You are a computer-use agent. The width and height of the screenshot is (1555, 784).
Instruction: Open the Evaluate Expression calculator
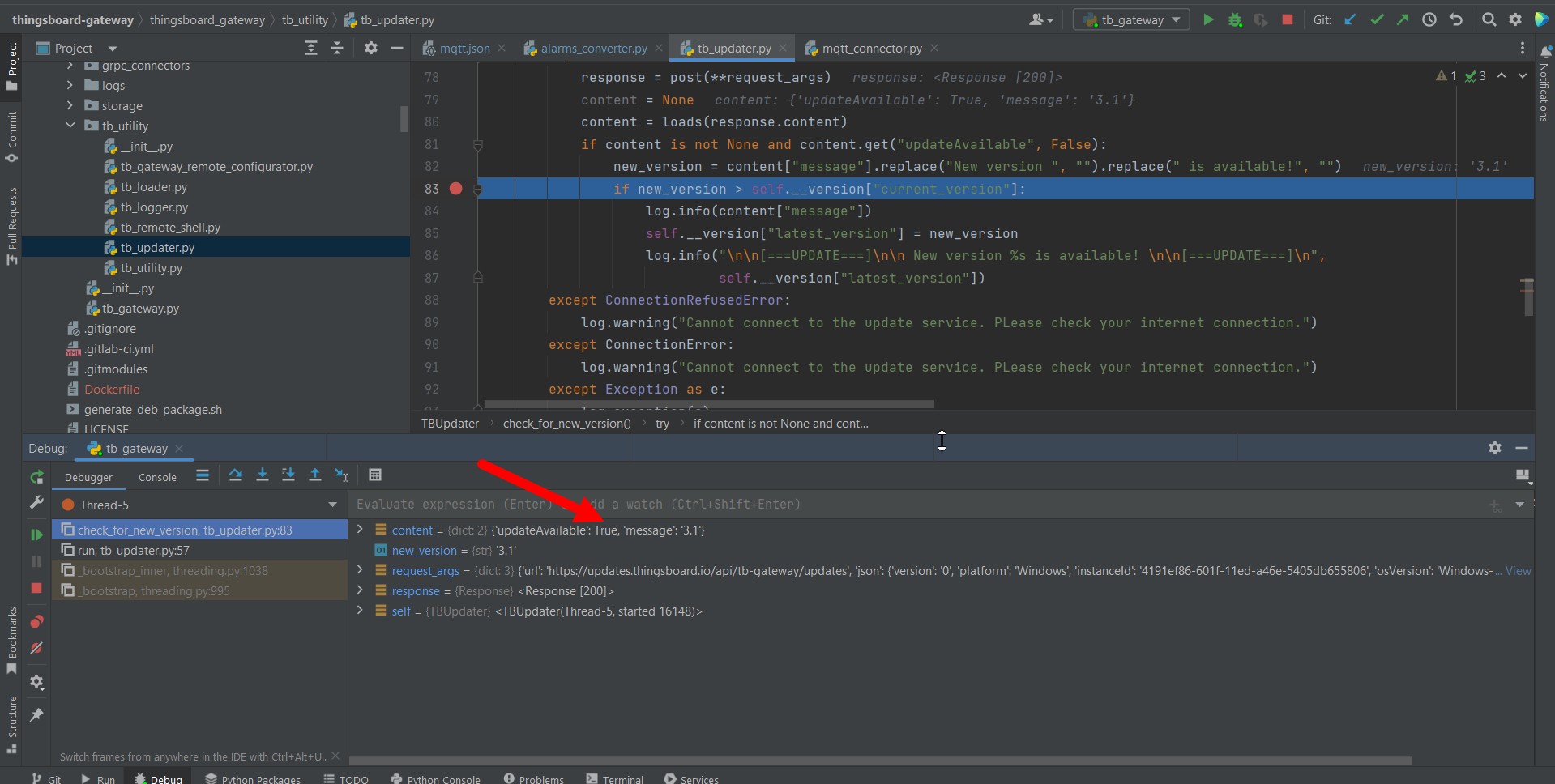click(375, 475)
